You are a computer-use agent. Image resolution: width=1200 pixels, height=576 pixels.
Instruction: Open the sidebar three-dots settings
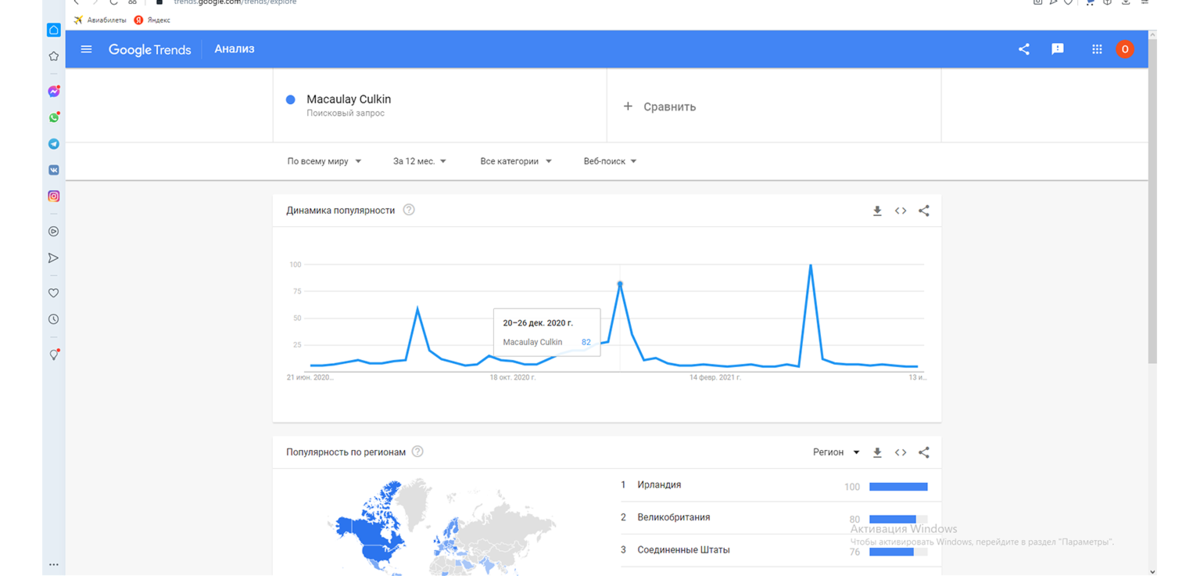[54, 565]
